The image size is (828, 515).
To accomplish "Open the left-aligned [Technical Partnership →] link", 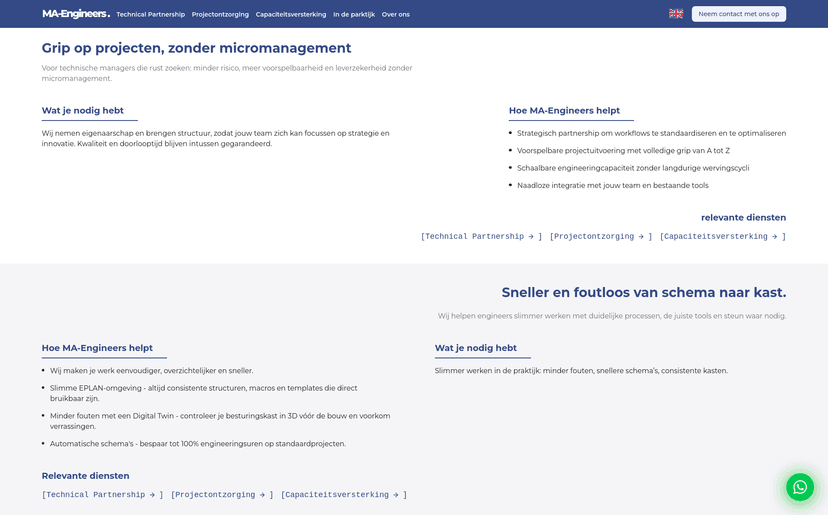I will (x=102, y=495).
